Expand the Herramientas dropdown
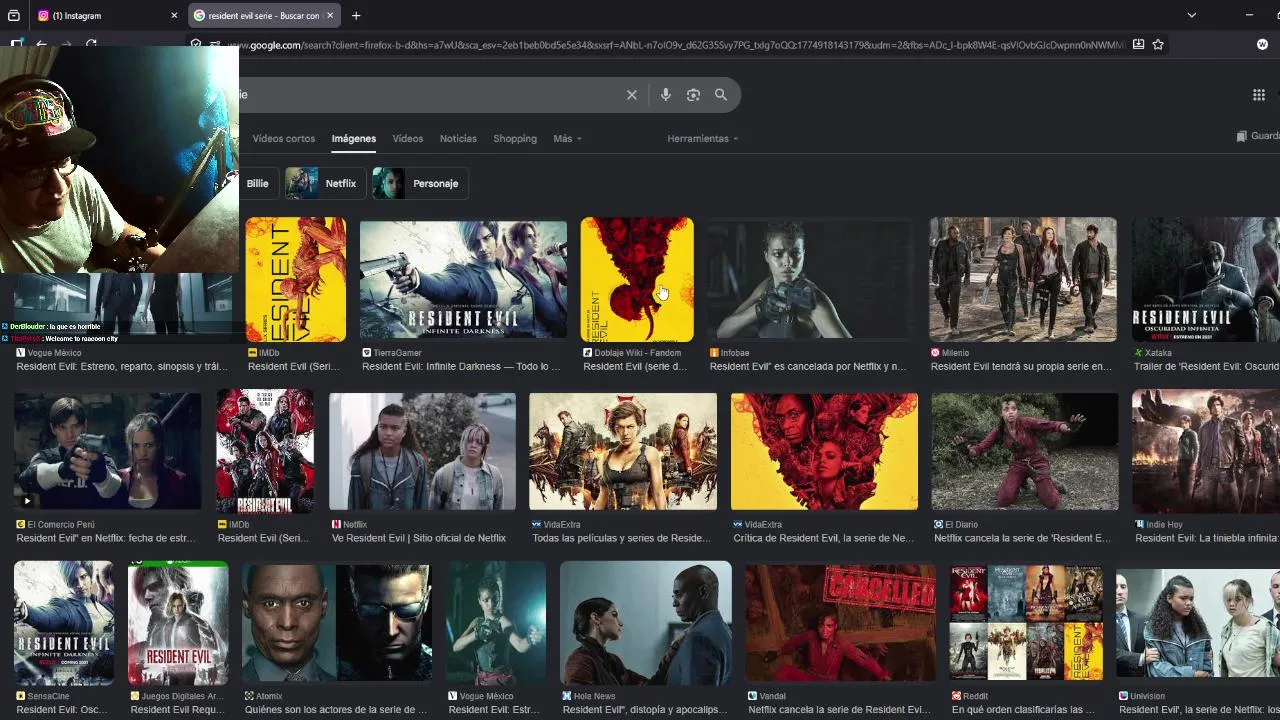The height and width of the screenshot is (720, 1280). click(703, 139)
